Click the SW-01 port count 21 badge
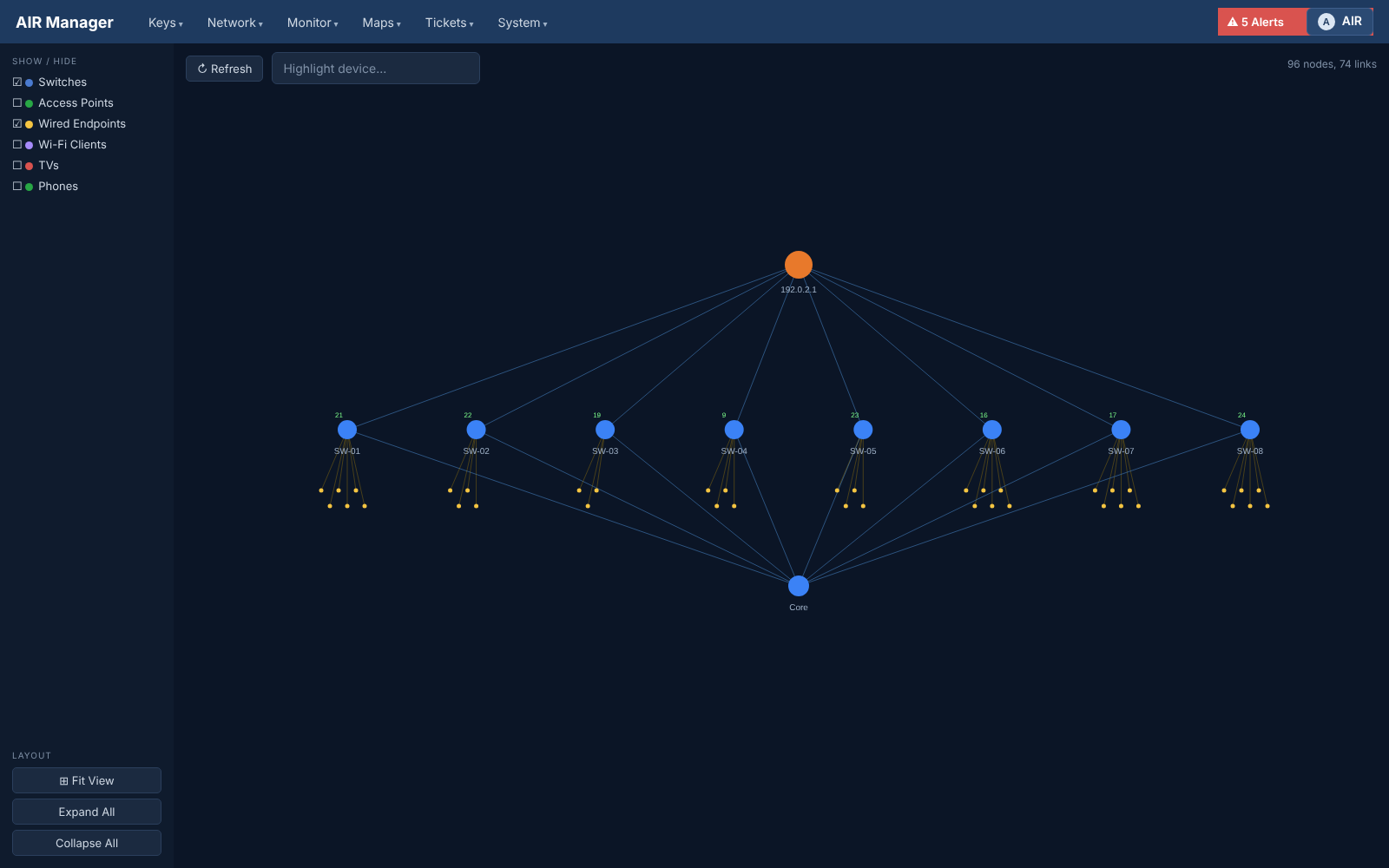 click(339, 415)
